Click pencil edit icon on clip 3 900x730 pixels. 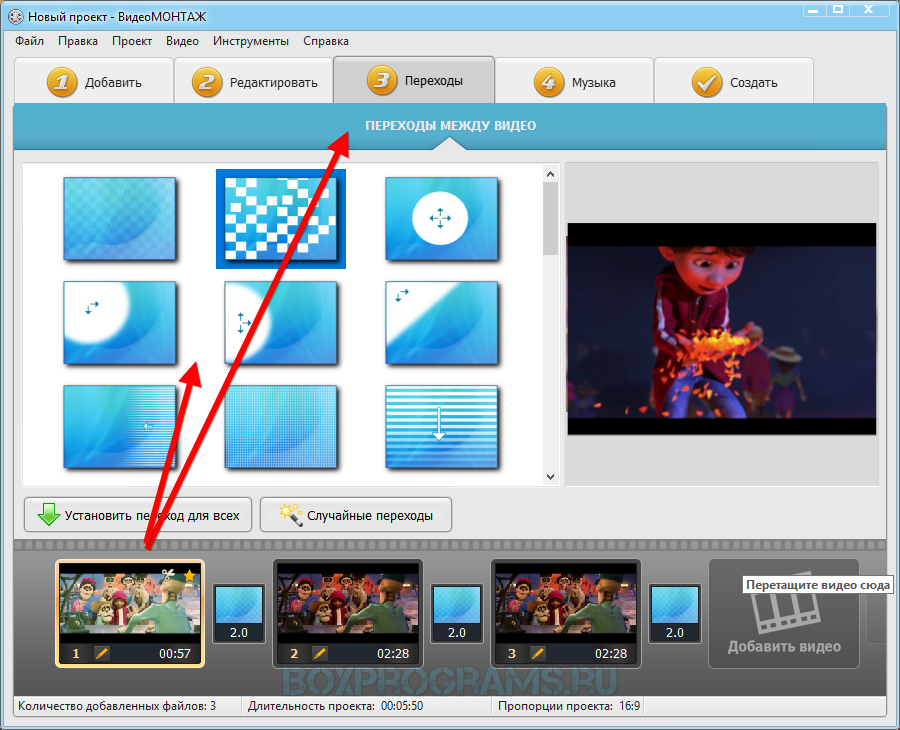click(537, 653)
